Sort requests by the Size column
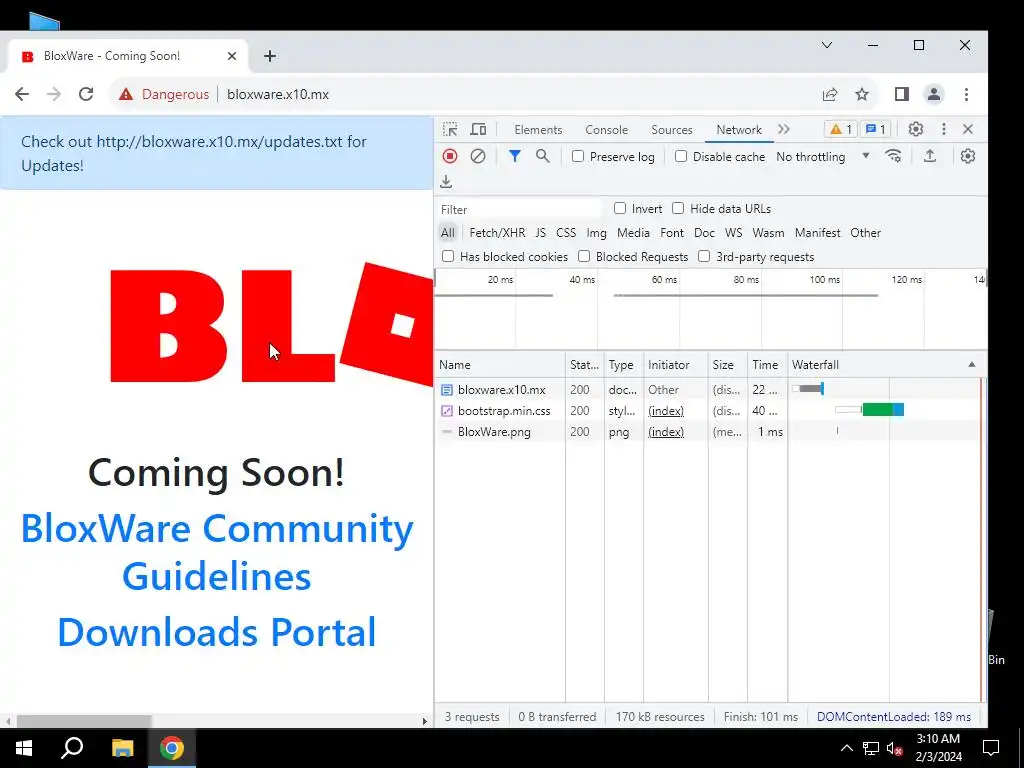Viewport: 1024px width, 768px height. pos(728,364)
